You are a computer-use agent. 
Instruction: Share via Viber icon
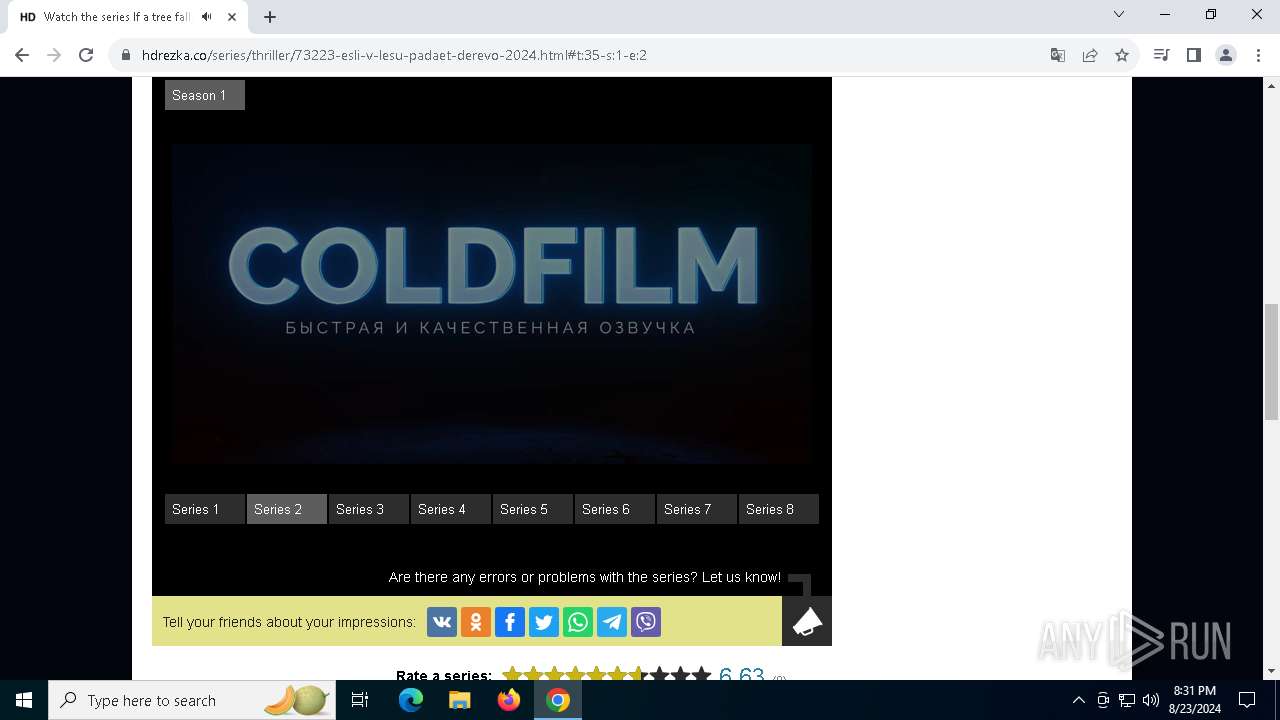click(646, 622)
